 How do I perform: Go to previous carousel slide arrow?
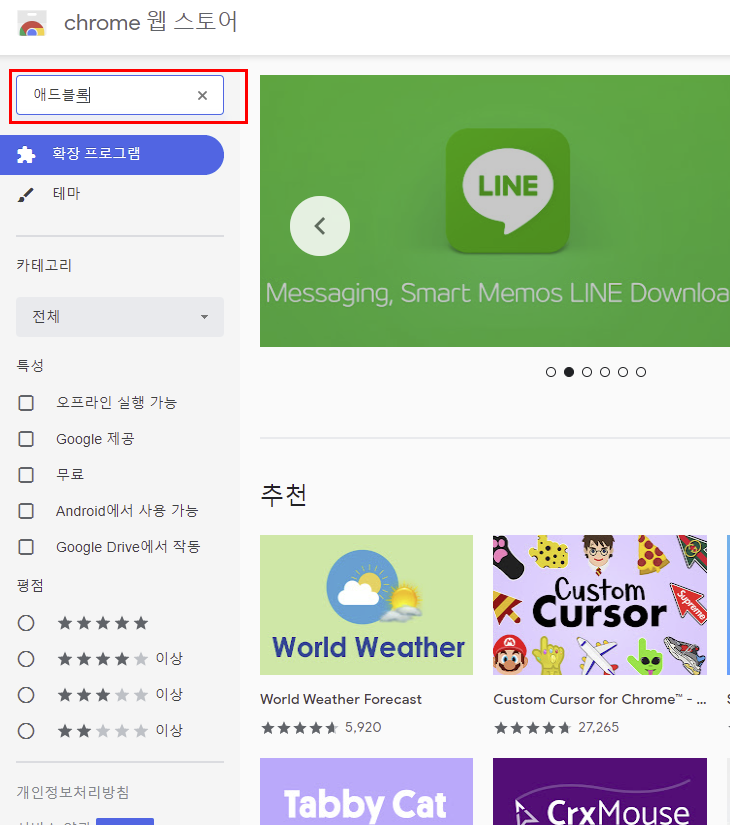pyautogui.click(x=319, y=226)
